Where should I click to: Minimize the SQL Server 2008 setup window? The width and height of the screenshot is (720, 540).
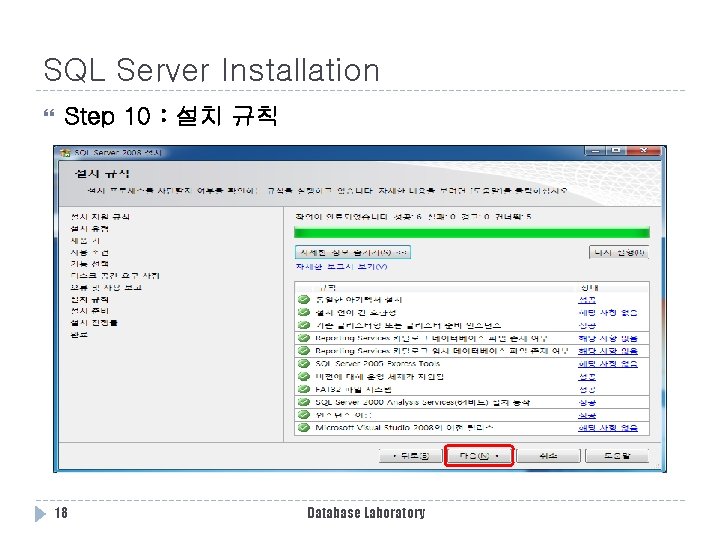coord(595,151)
